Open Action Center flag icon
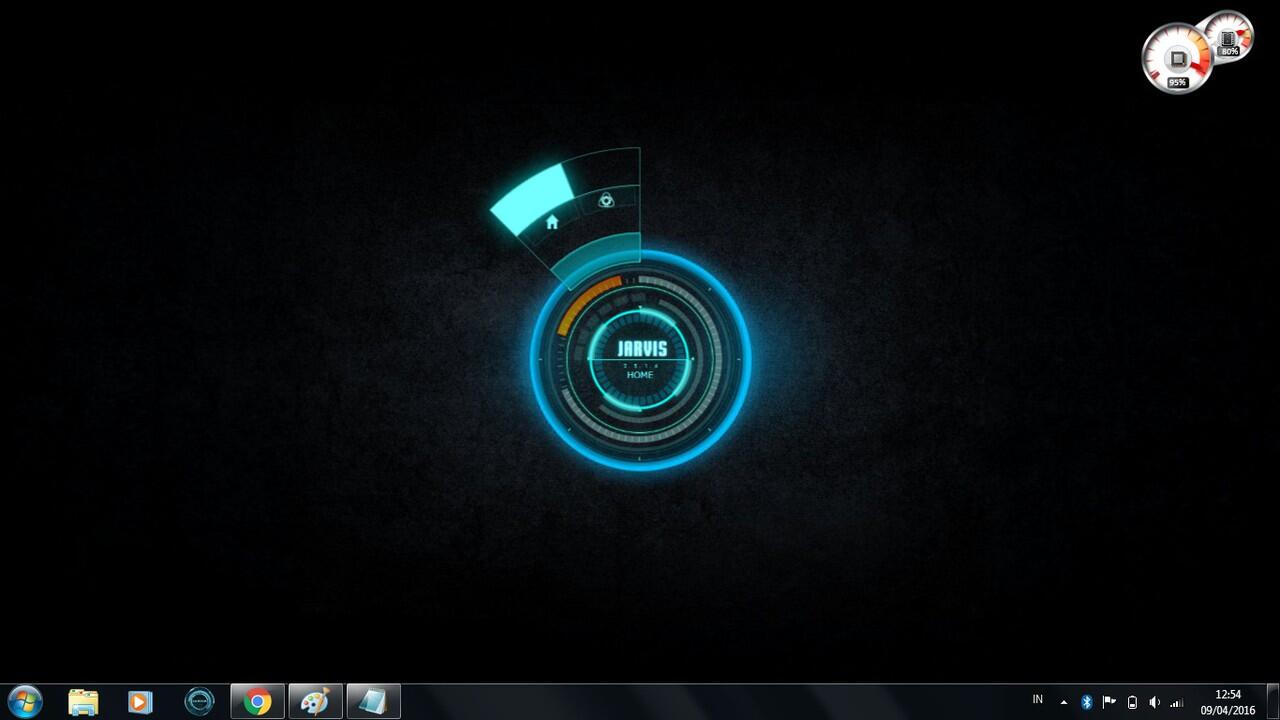Image resolution: width=1280 pixels, height=720 pixels. 1109,702
